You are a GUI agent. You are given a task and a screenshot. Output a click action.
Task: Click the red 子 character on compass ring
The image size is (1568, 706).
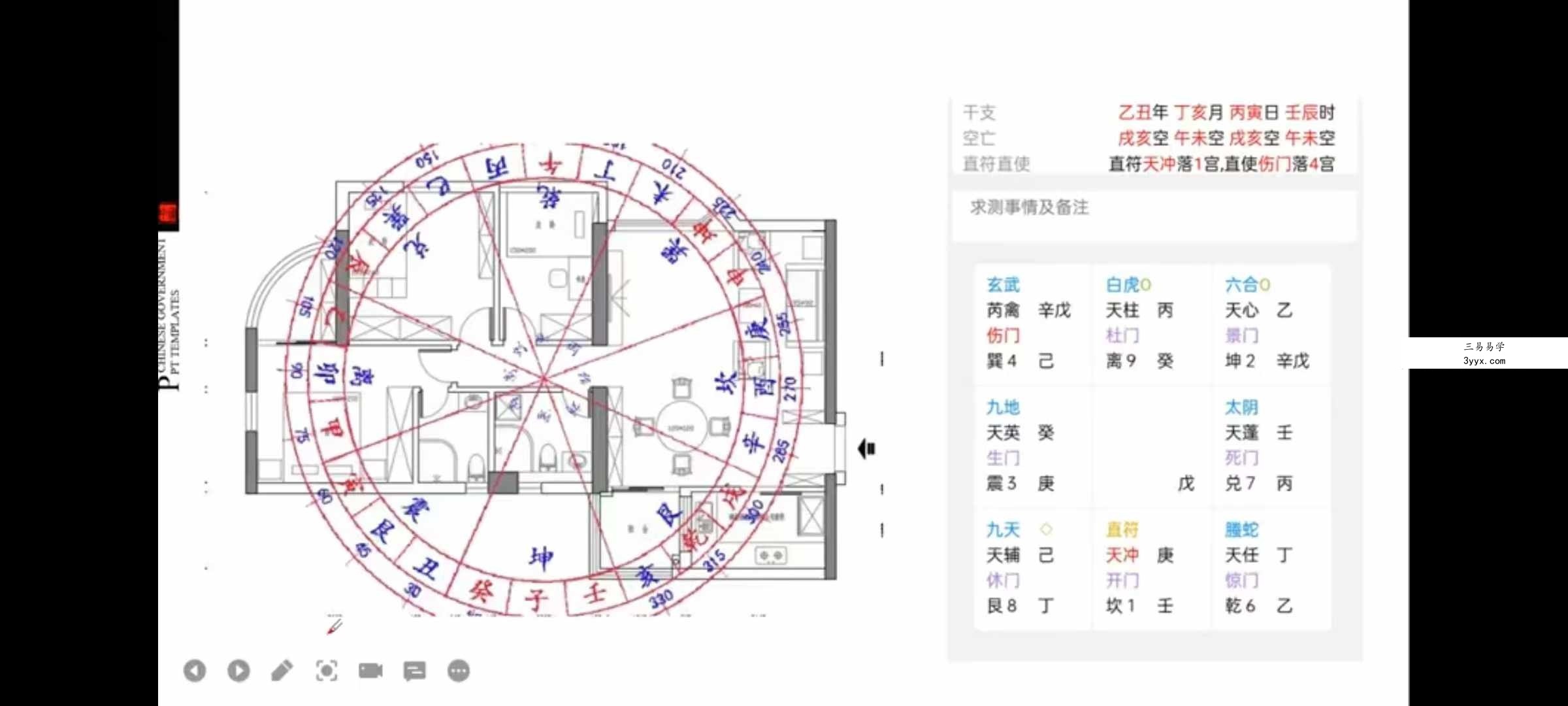tap(538, 598)
